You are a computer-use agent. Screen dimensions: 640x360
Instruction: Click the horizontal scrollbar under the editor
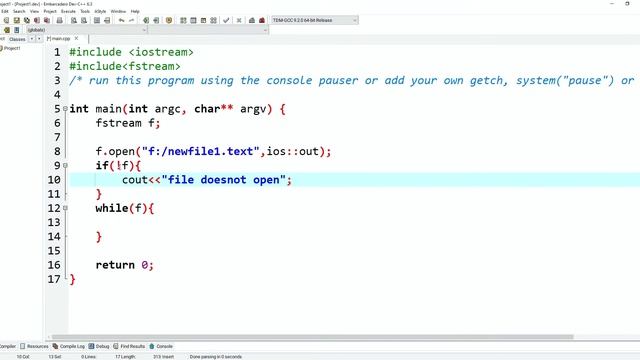tap(313, 337)
